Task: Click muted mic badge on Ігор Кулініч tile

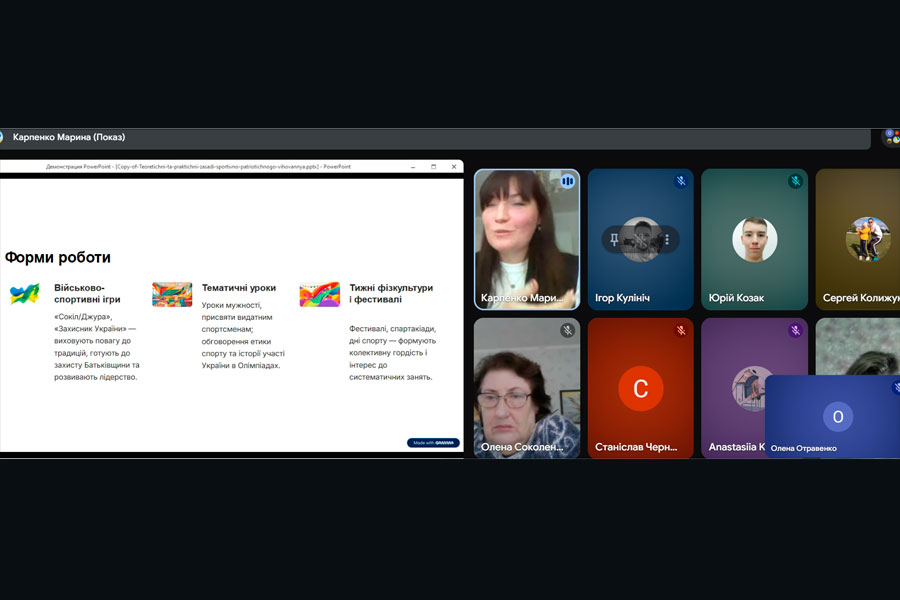Action: pos(681,181)
